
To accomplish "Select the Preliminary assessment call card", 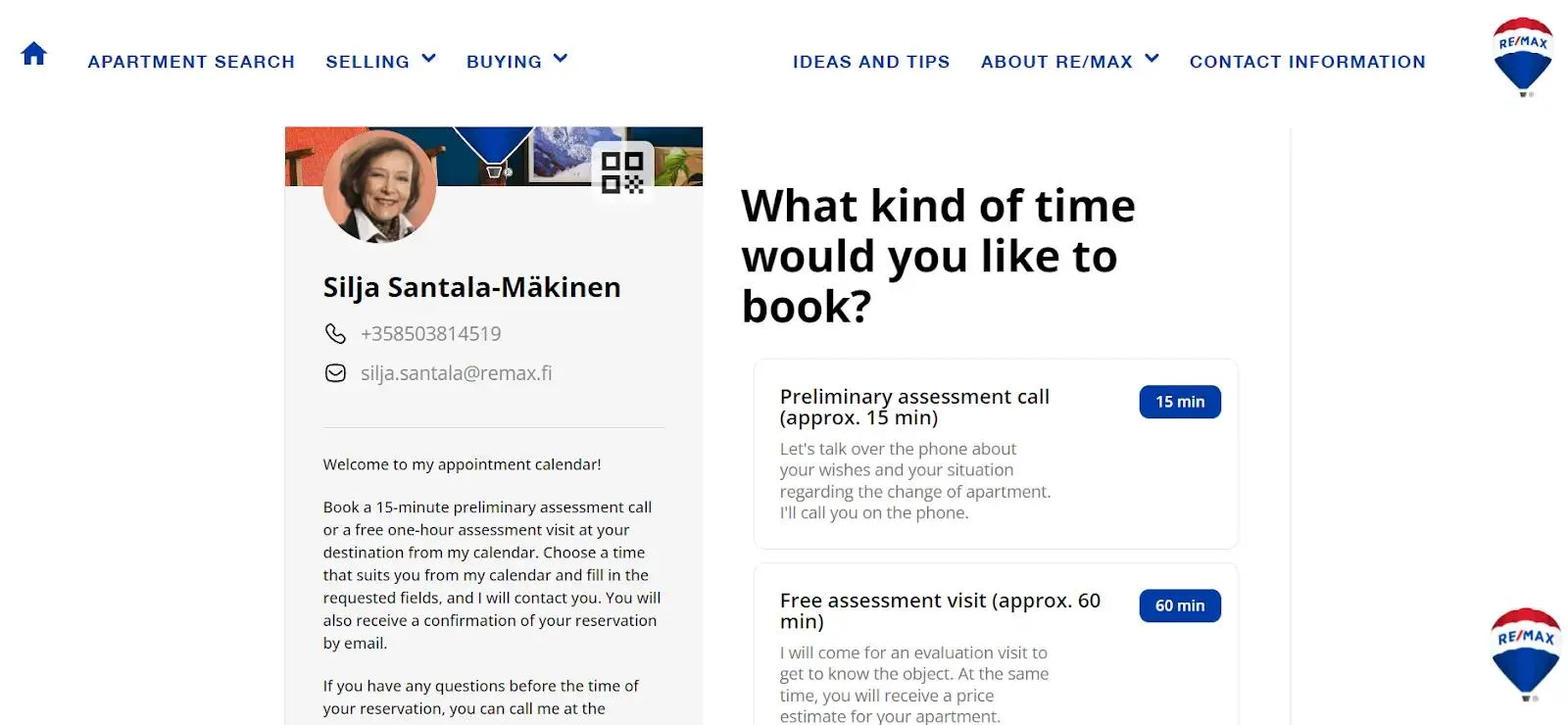I will click(996, 454).
